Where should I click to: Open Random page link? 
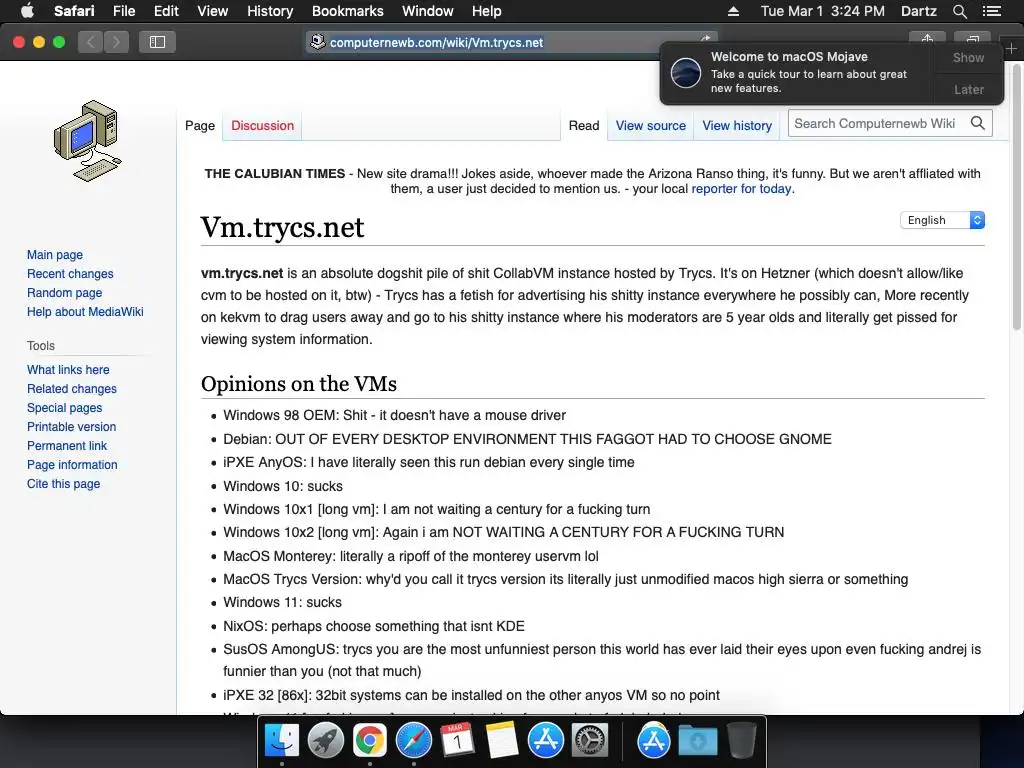click(x=65, y=293)
